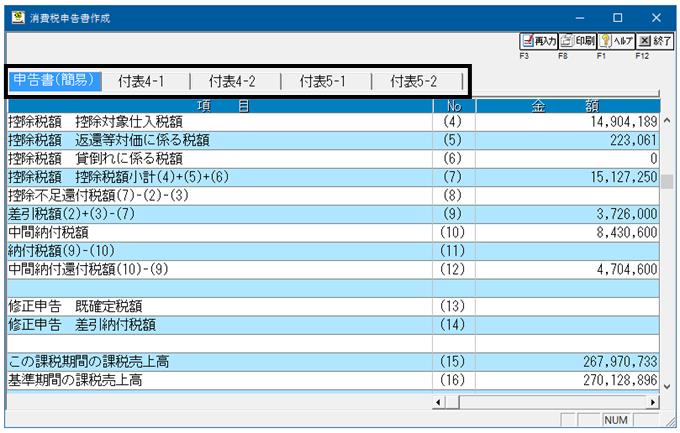Select row 修正申告 既確定税額
The image size is (680, 433).
pyautogui.click(x=334, y=306)
